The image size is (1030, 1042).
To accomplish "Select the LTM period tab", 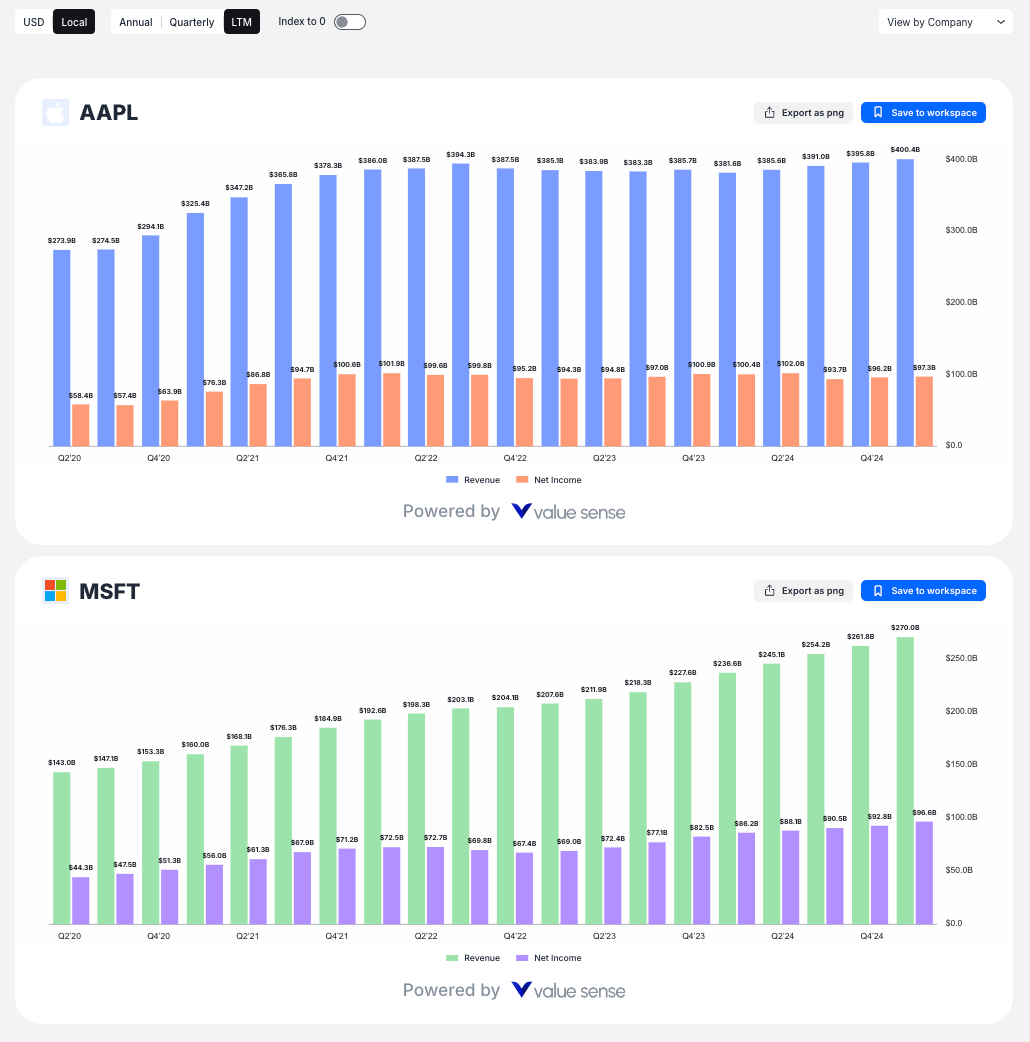I will (x=241, y=22).
